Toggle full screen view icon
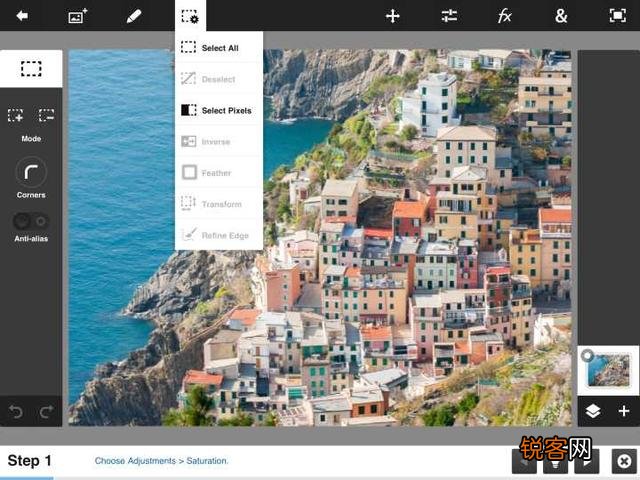Image resolution: width=640 pixels, height=480 pixels. click(x=618, y=16)
